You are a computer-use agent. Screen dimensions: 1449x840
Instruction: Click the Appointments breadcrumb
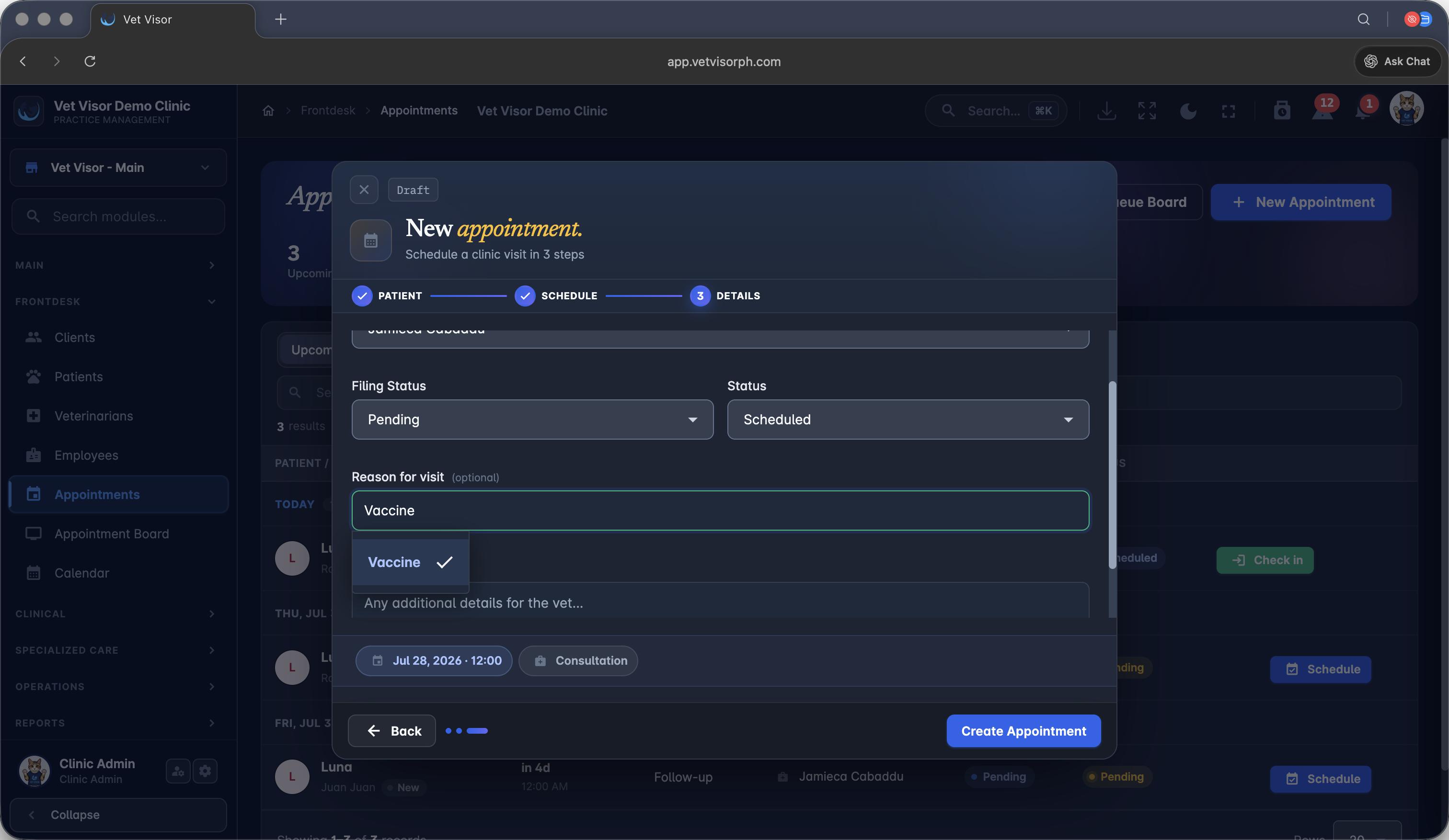(419, 111)
